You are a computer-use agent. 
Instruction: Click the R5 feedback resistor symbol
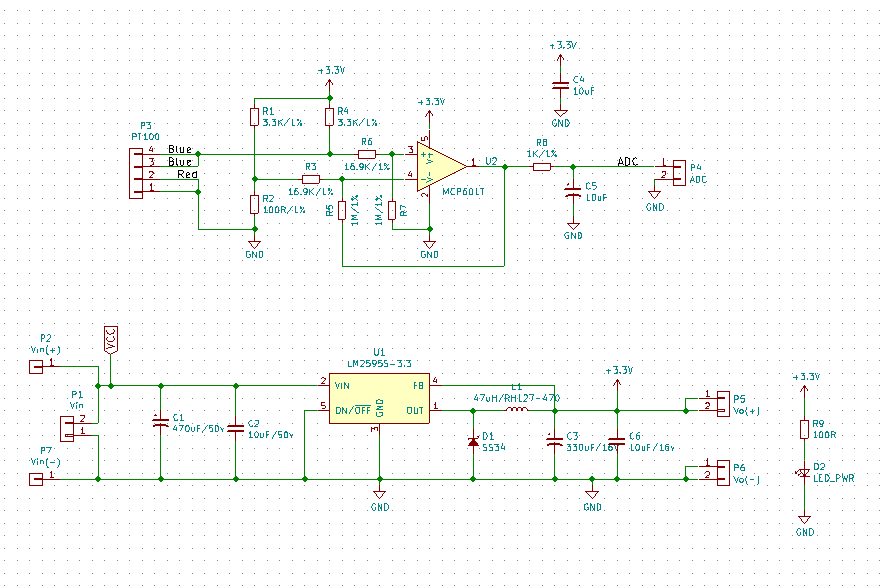342,210
